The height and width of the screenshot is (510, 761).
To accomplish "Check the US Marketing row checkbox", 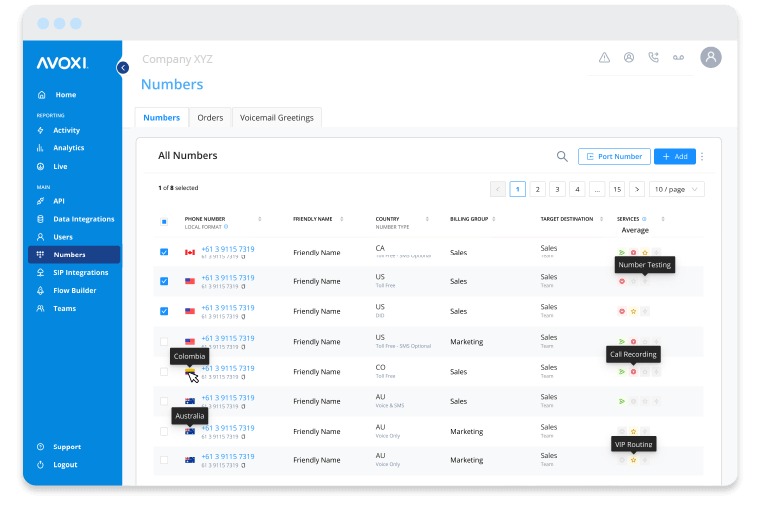I will 164,342.
